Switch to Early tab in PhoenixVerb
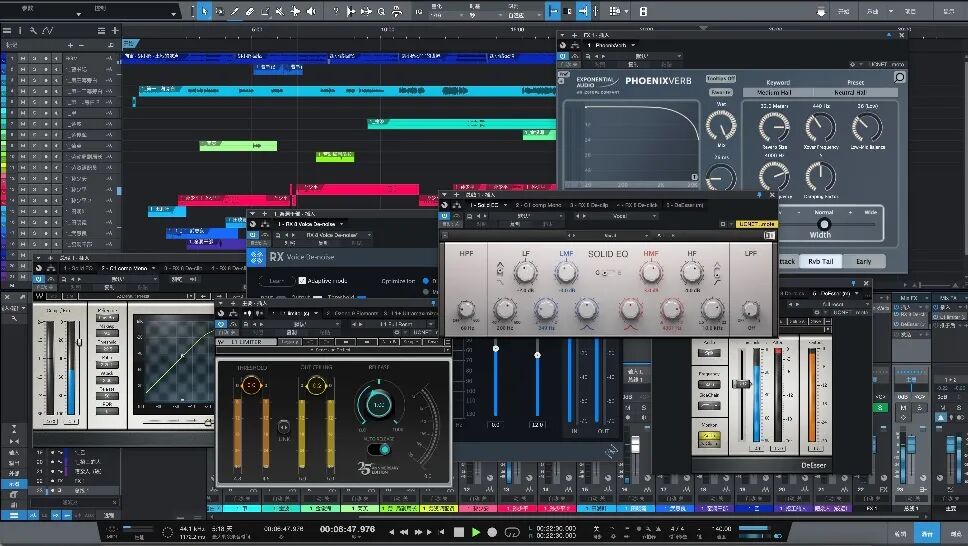The image size is (968, 546). tap(863, 261)
